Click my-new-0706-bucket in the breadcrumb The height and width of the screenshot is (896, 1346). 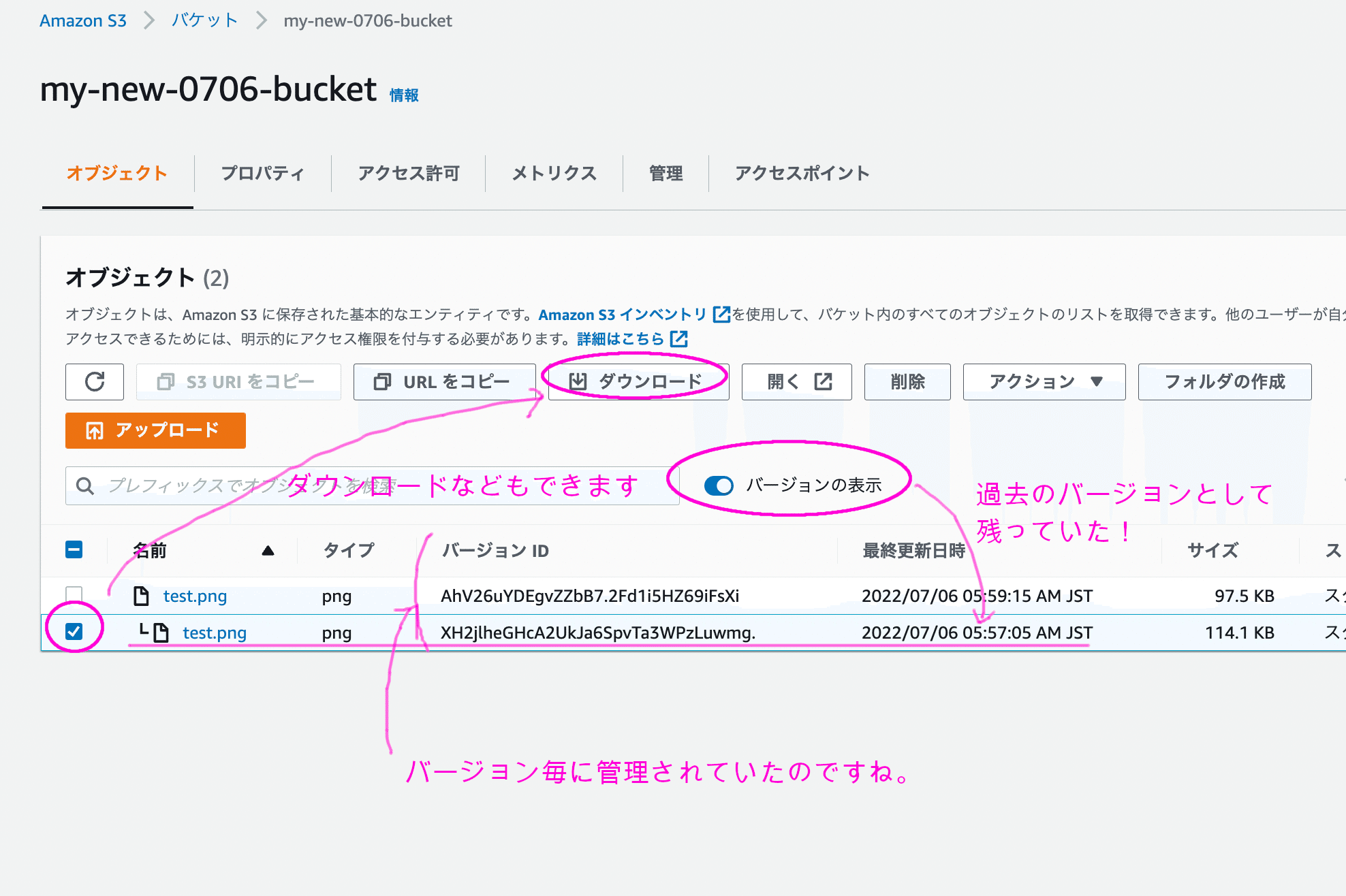(368, 20)
